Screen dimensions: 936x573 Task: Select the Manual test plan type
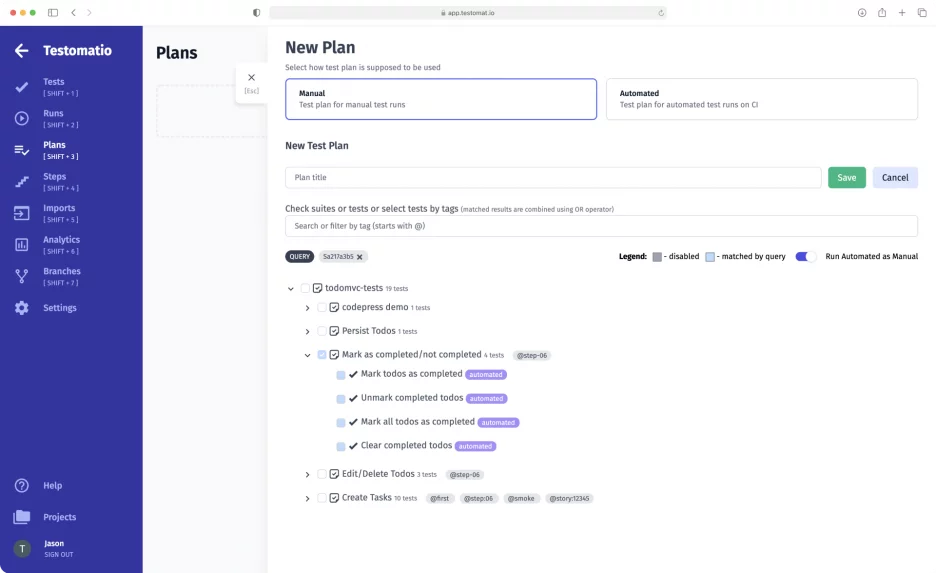coord(440,99)
